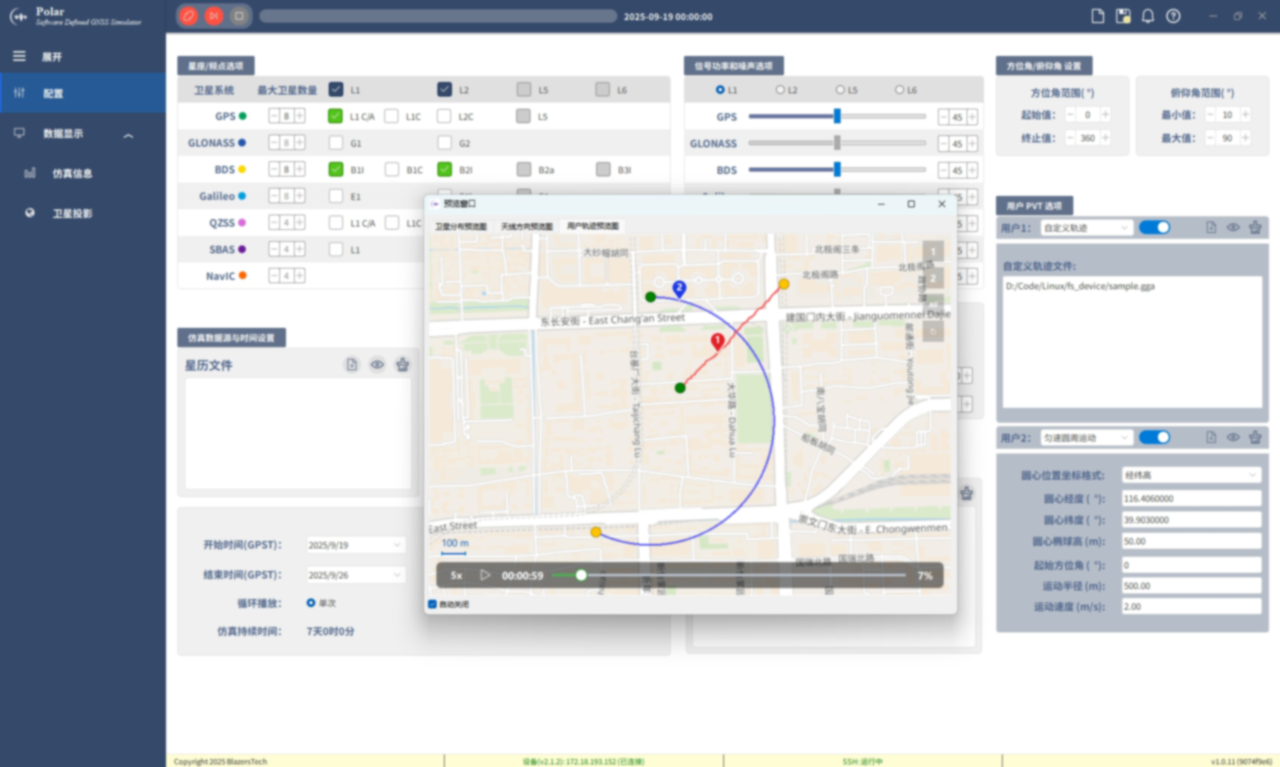This screenshot has width=1280, height=767.
Task: Click file icon in 用户1 row
Action: click(1211, 227)
